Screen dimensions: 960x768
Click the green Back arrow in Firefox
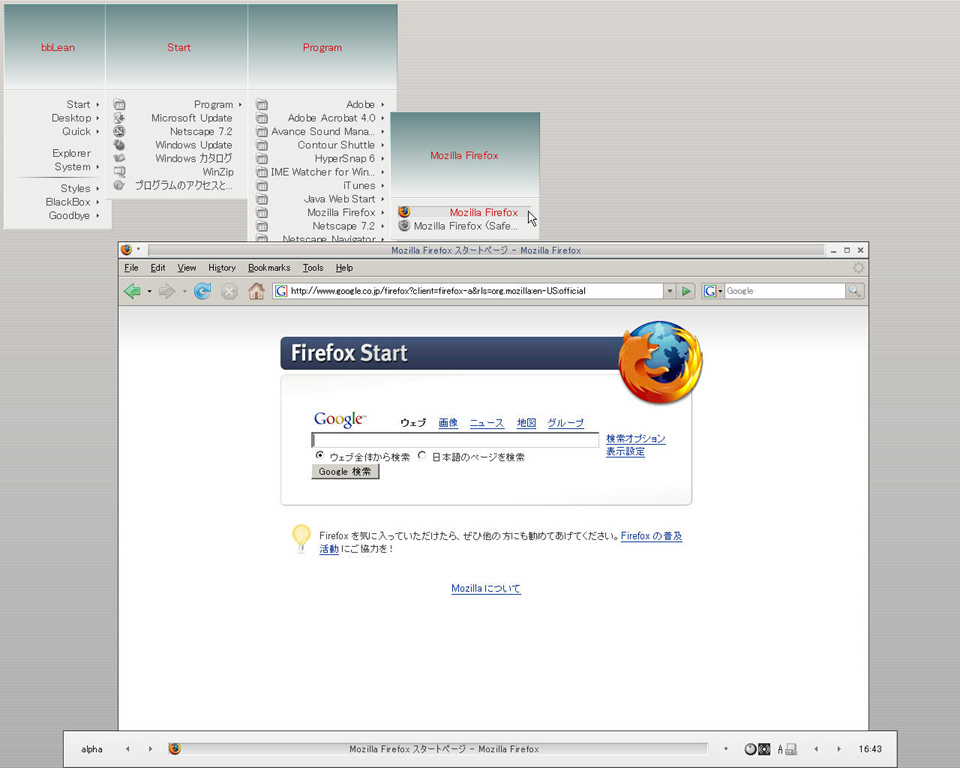(132, 291)
